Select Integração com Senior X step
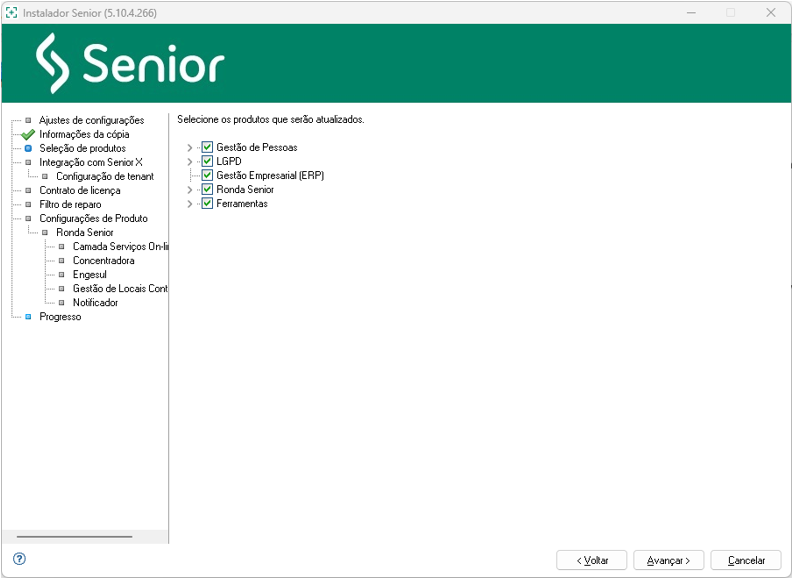 tap(91, 163)
